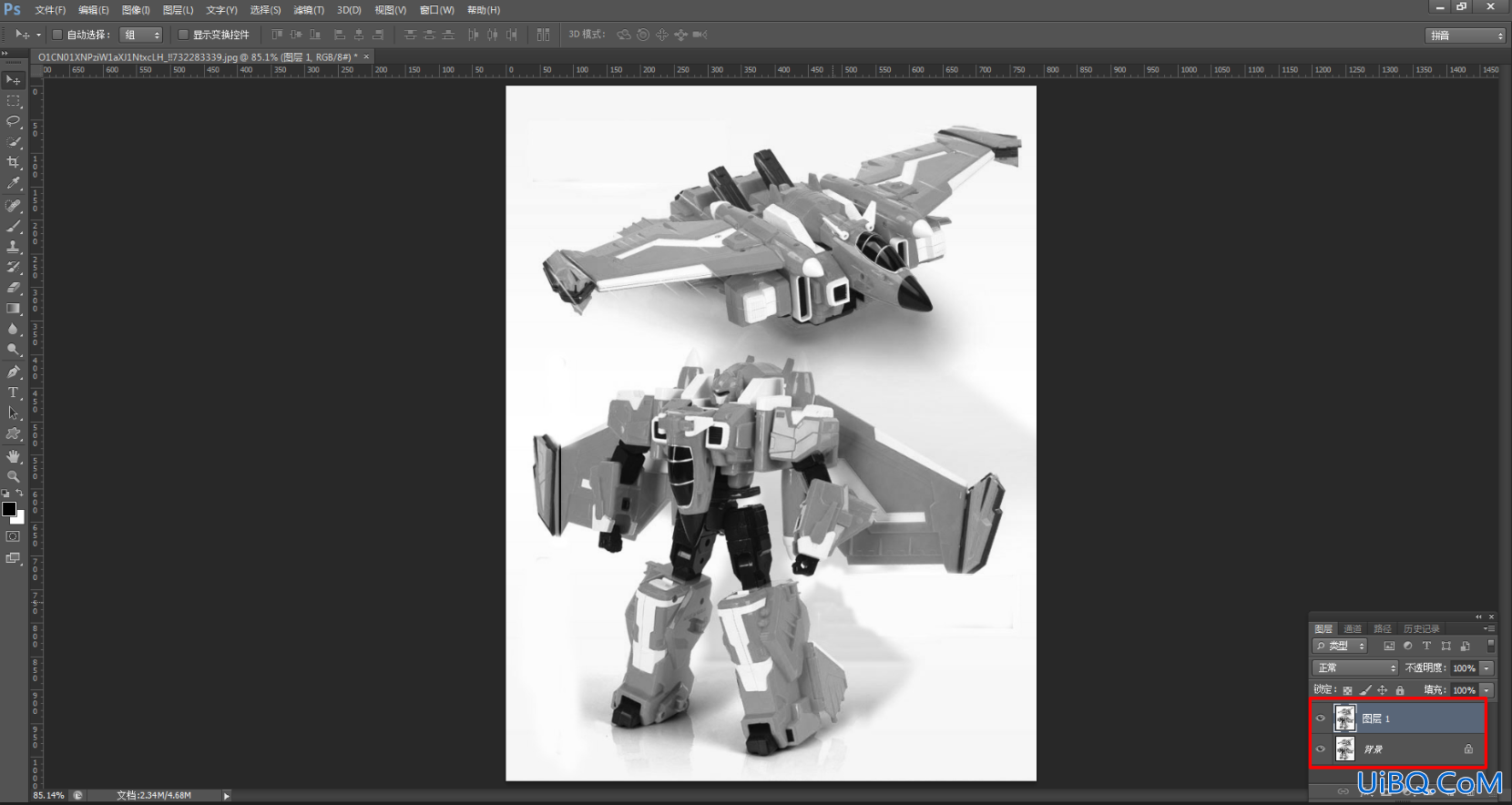Select the Custom Shape tool

[x=13, y=433]
